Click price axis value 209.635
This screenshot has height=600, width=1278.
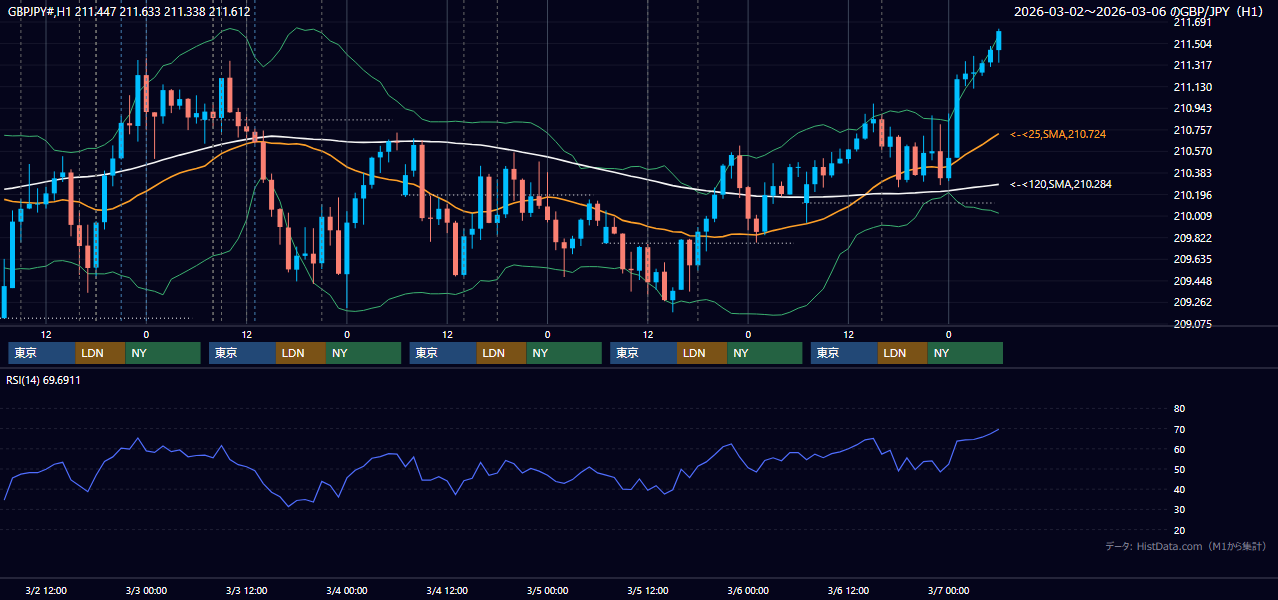coord(1192,259)
